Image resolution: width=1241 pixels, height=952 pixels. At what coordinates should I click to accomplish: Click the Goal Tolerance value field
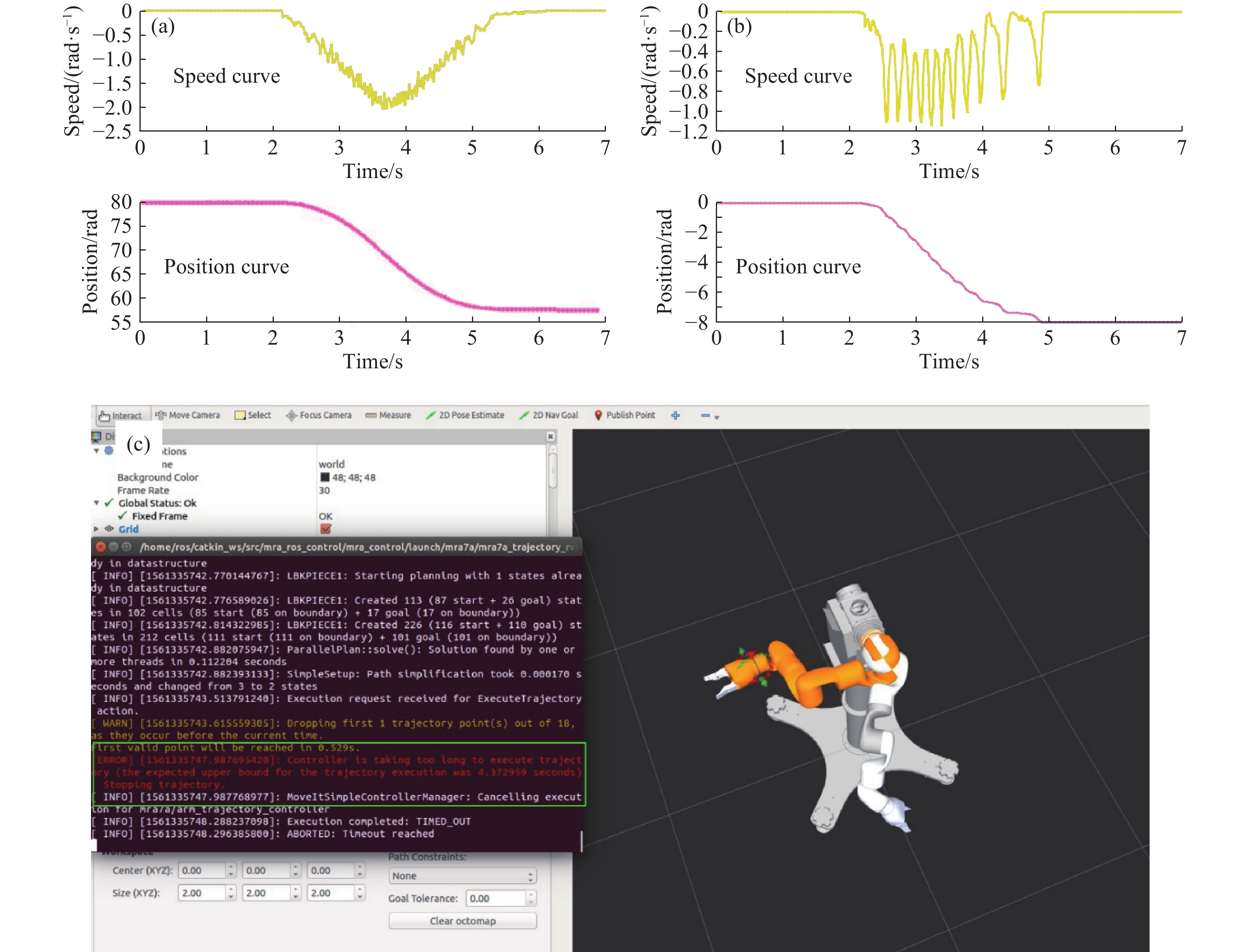tap(496, 898)
